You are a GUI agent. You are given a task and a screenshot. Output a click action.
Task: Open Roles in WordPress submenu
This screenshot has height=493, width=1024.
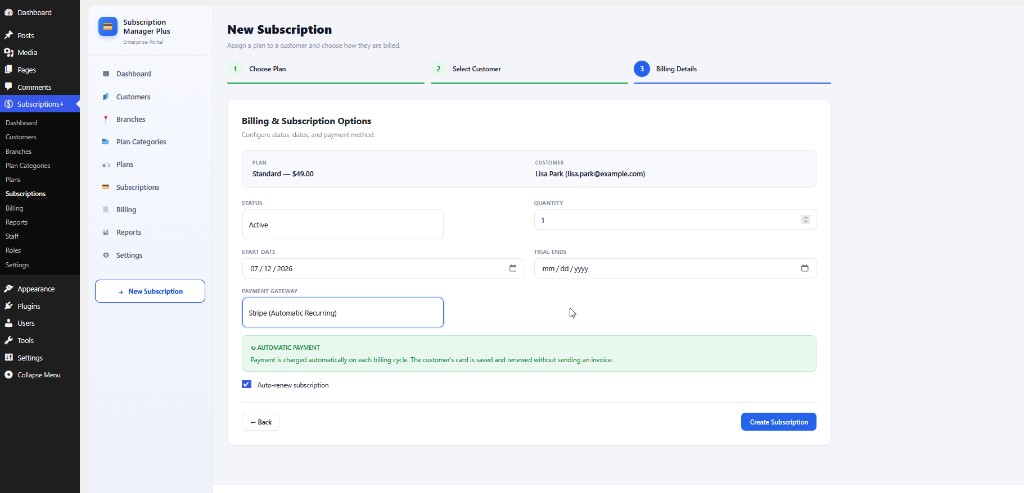(13, 250)
